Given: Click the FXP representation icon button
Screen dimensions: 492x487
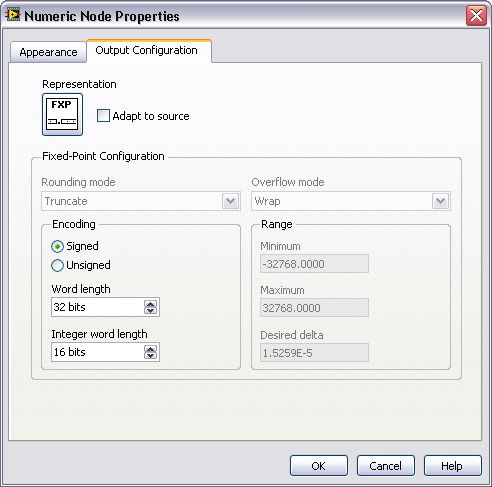Looking at the screenshot, I should pos(62,114).
